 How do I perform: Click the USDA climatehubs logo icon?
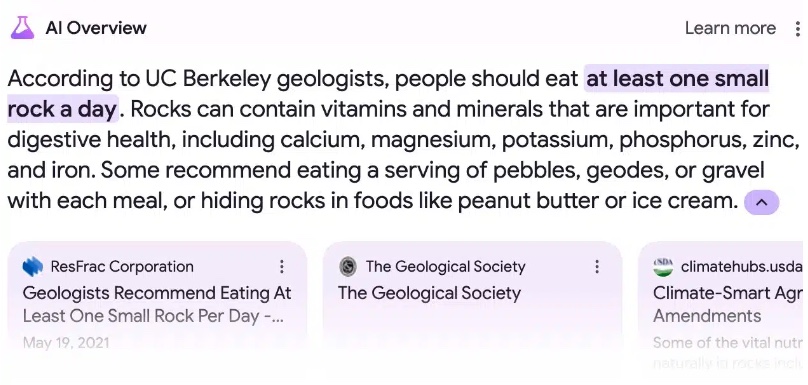click(663, 266)
